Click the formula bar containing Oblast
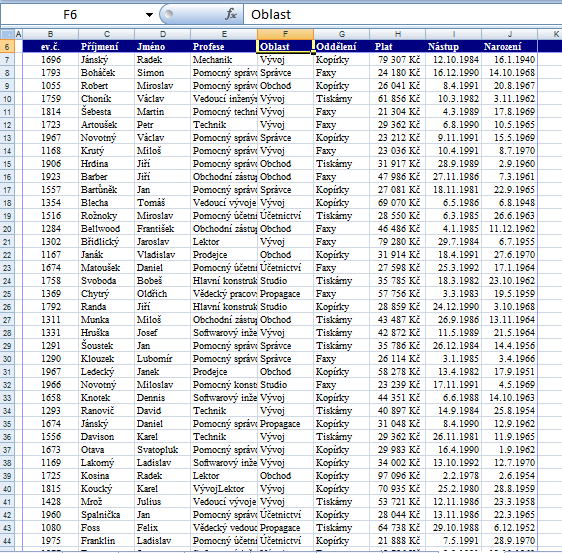The width and height of the screenshot is (562, 553). pos(402,15)
